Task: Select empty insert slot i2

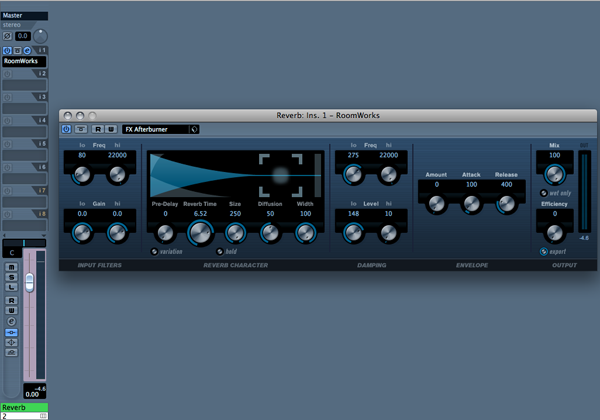Action: point(24,85)
